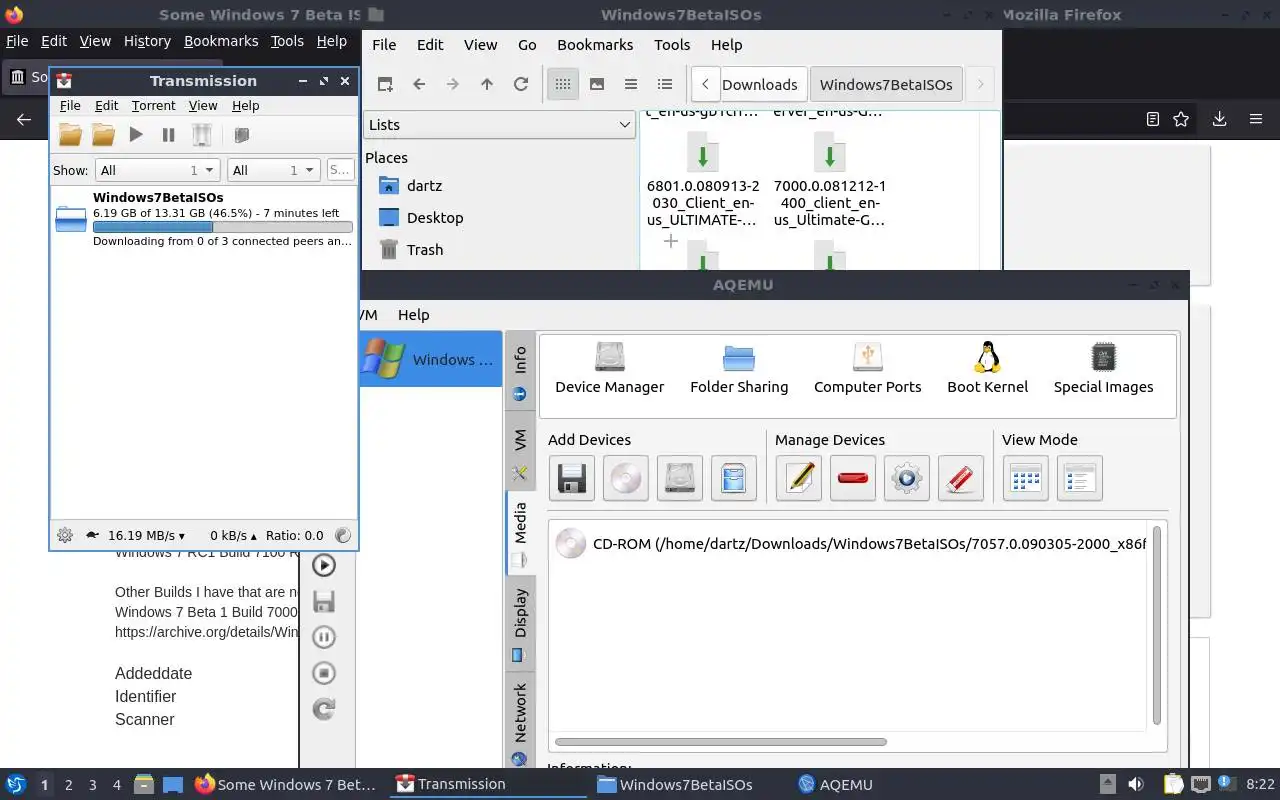Edit the selected device with the pencil icon
Image resolution: width=1280 pixels, height=800 pixels.
click(x=799, y=478)
